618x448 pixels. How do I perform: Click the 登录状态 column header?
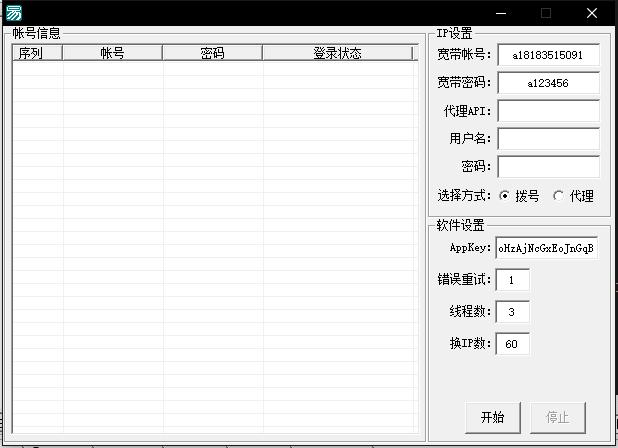tap(337, 53)
